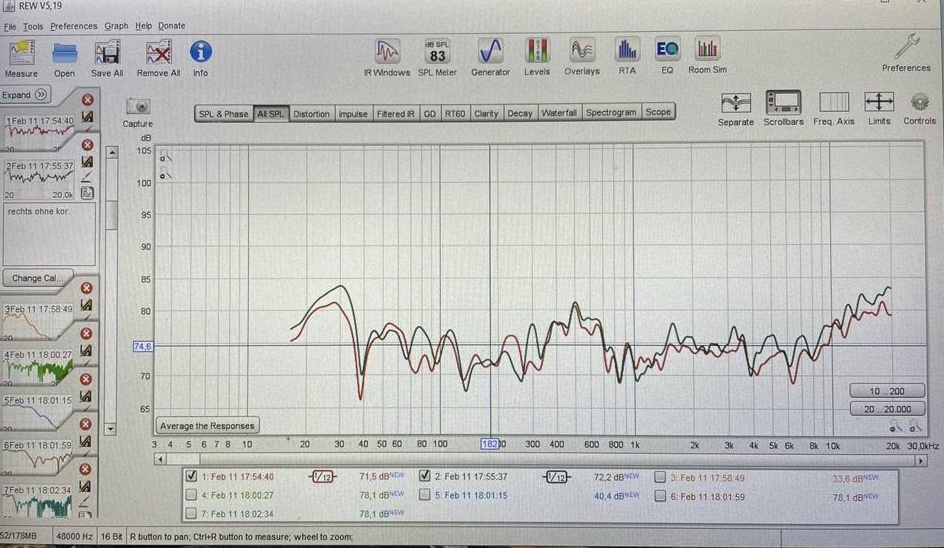This screenshot has height=548, width=944.
Task: Click the Capture camera icon
Action: [138, 107]
